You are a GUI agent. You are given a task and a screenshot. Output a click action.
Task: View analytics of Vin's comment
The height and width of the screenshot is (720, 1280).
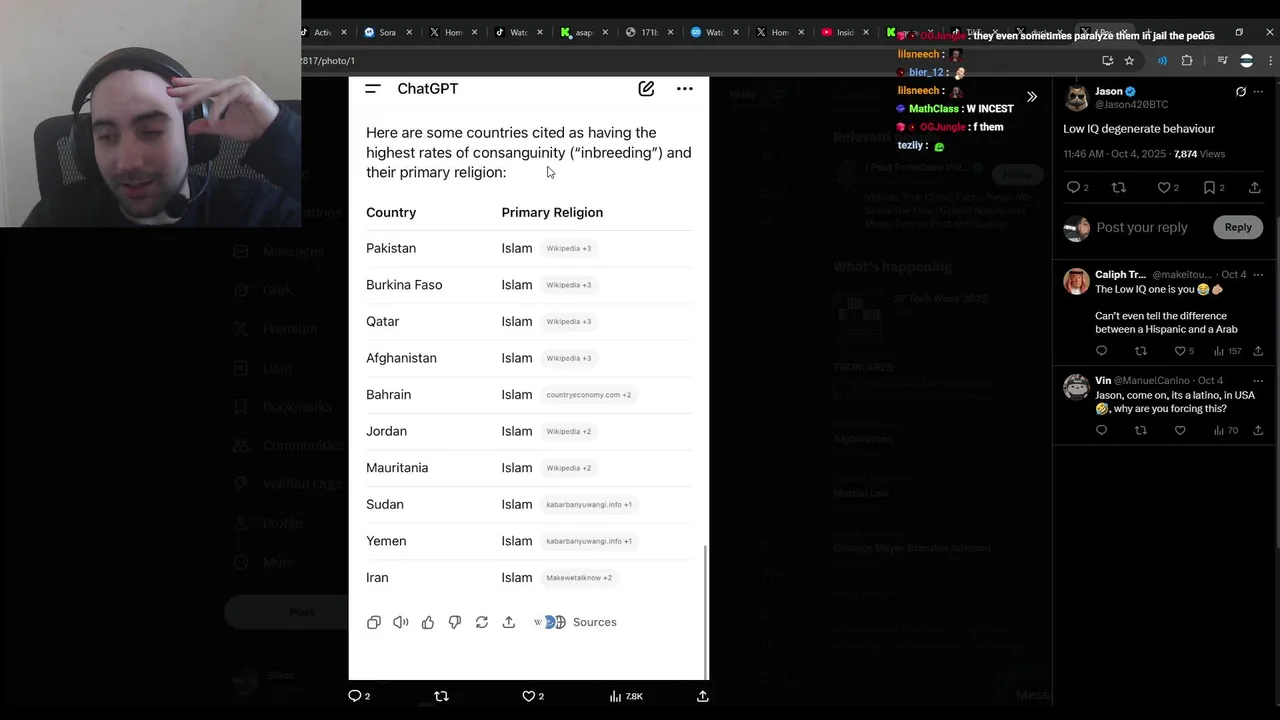[x=1226, y=430]
